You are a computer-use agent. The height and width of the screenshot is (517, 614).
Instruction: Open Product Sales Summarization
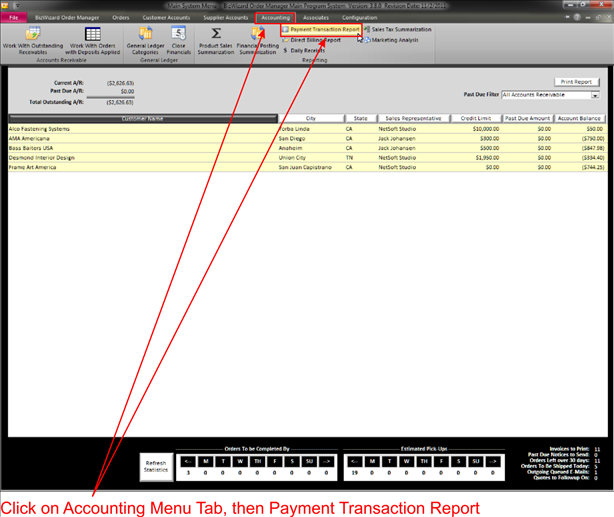pyautogui.click(x=216, y=40)
